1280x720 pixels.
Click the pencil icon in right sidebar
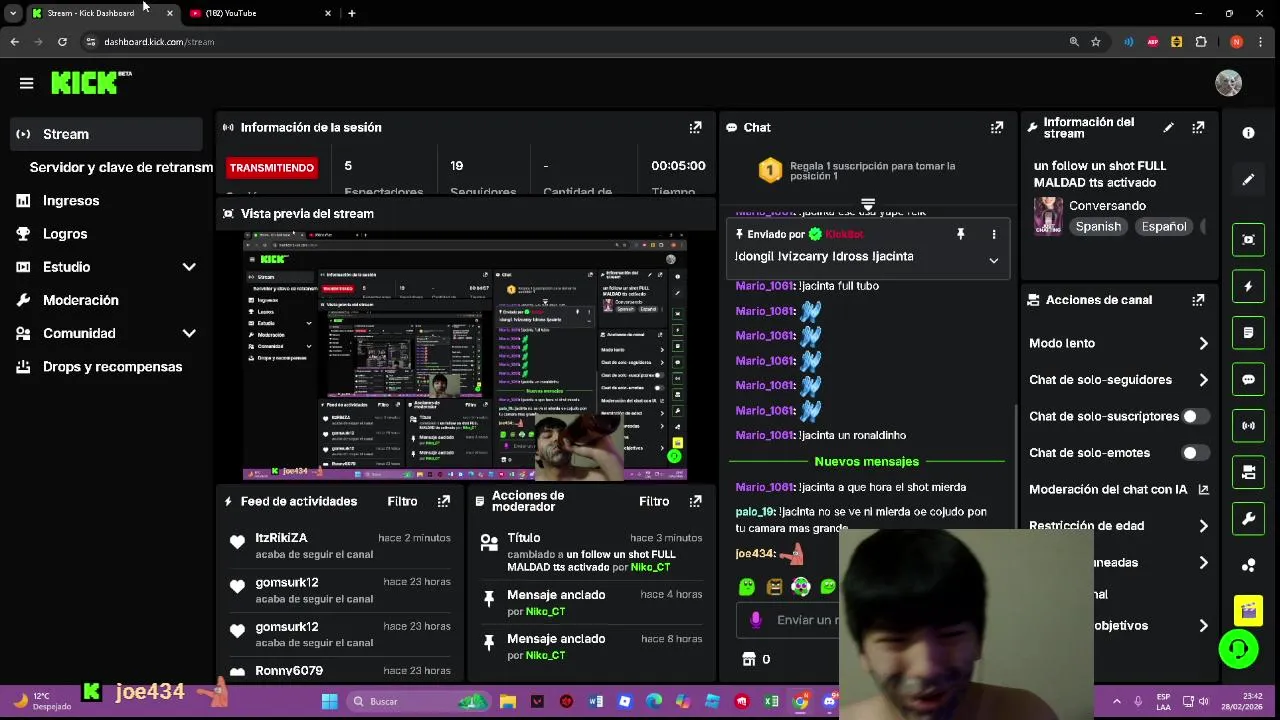(1248, 180)
